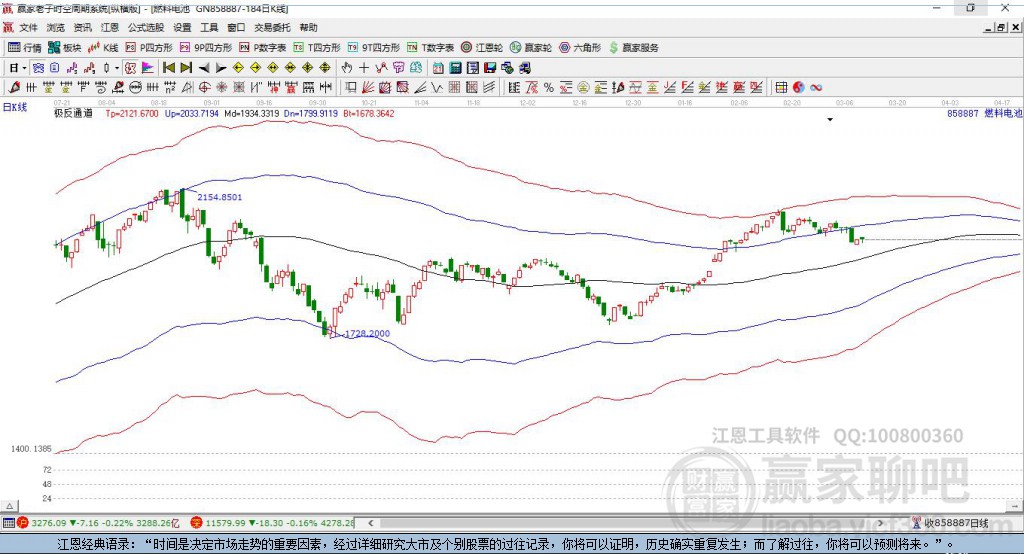
Task: Open the 公式选股 menu
Action: (x=146, y=27)
